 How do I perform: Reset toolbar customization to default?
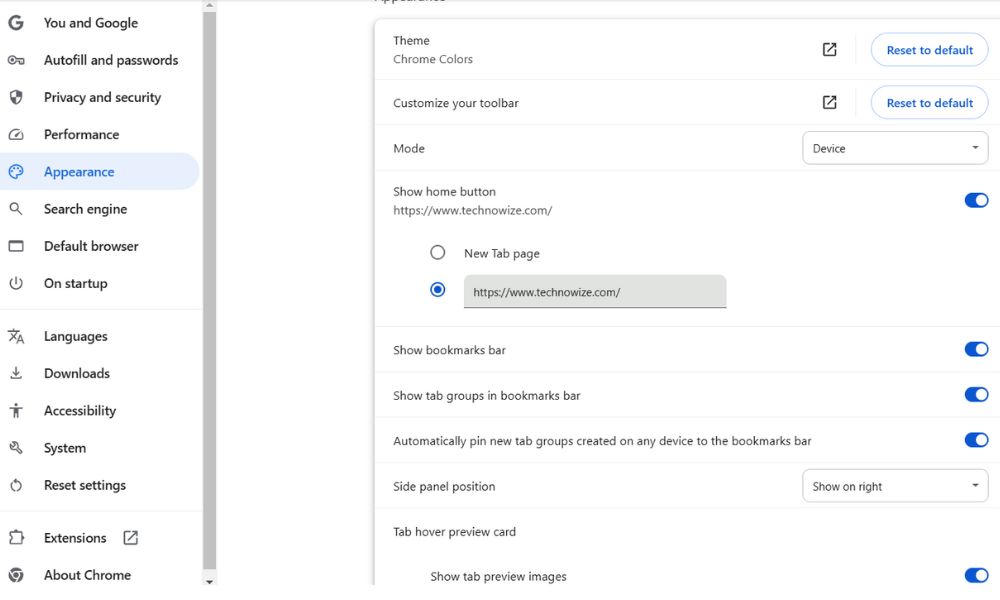coord(929,103)
